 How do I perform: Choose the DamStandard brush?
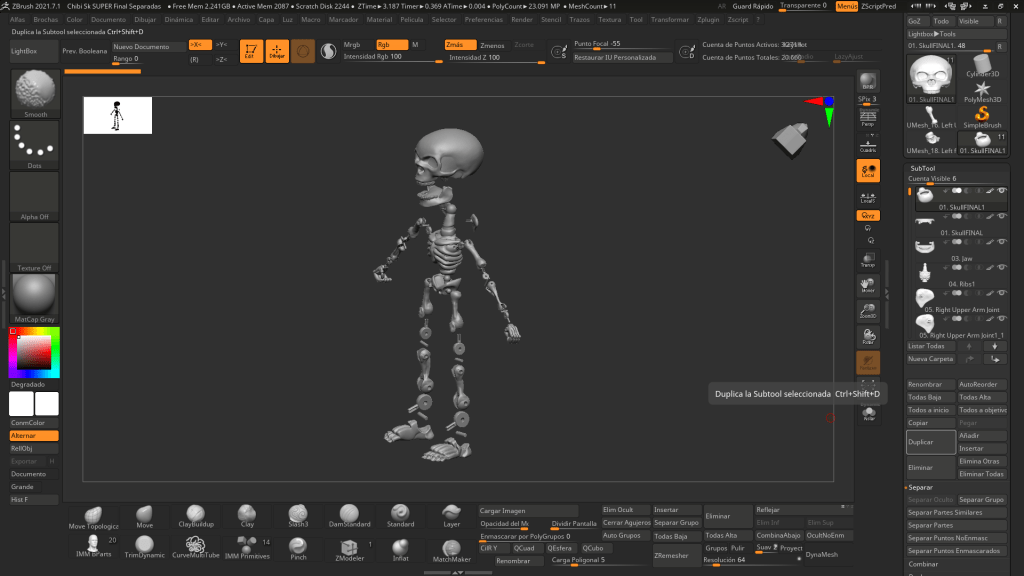click(349, 515)
